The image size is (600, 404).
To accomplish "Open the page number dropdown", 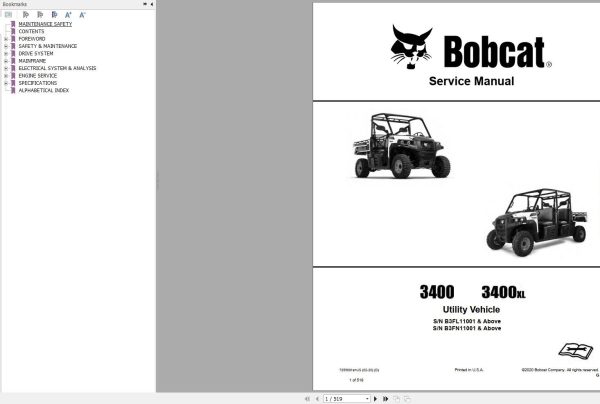I will (x=367, y=399).
